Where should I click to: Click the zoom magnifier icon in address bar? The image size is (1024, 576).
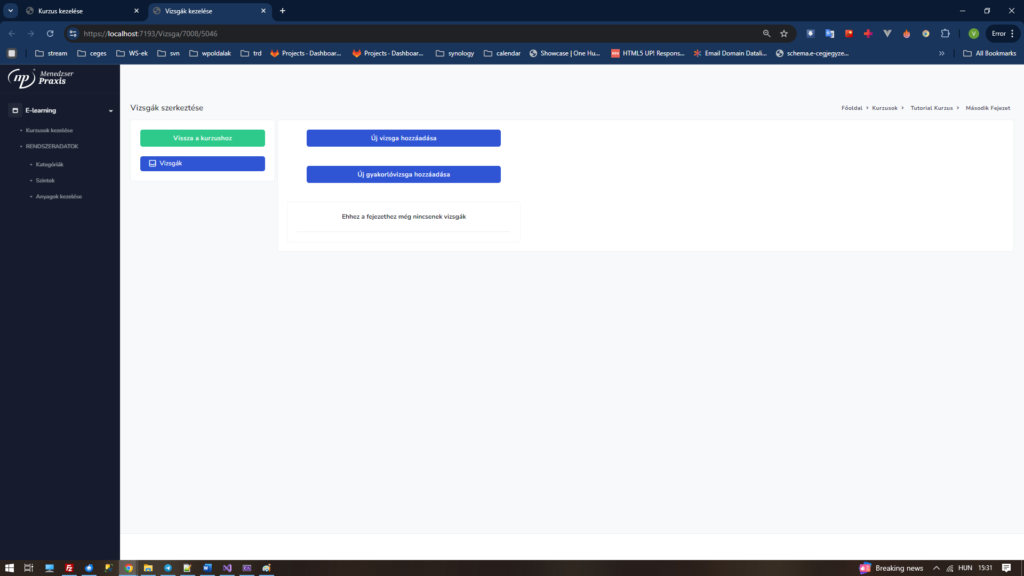[766, 33]
